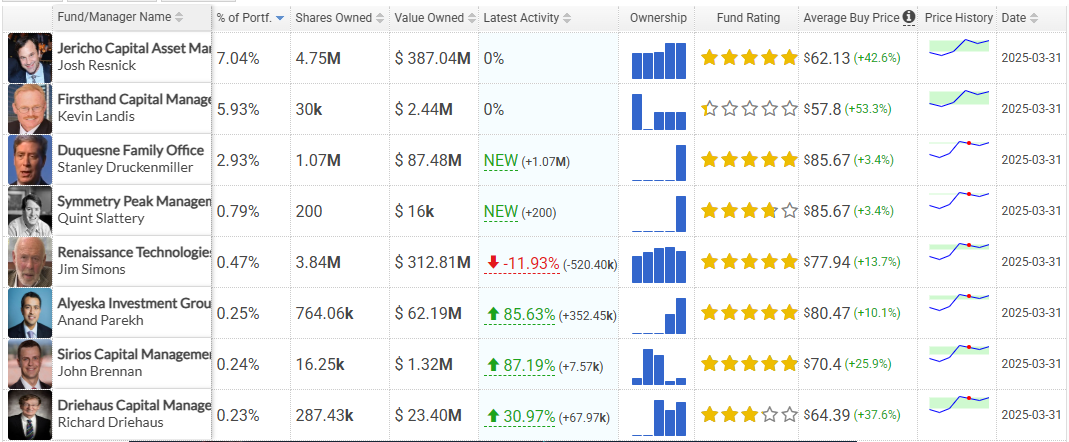Click 30.97% activity for Driehaus Capital
Image resolution: width=1069 pixels, height=442 pixels.
pyautogui.click(x=521, y=416)
